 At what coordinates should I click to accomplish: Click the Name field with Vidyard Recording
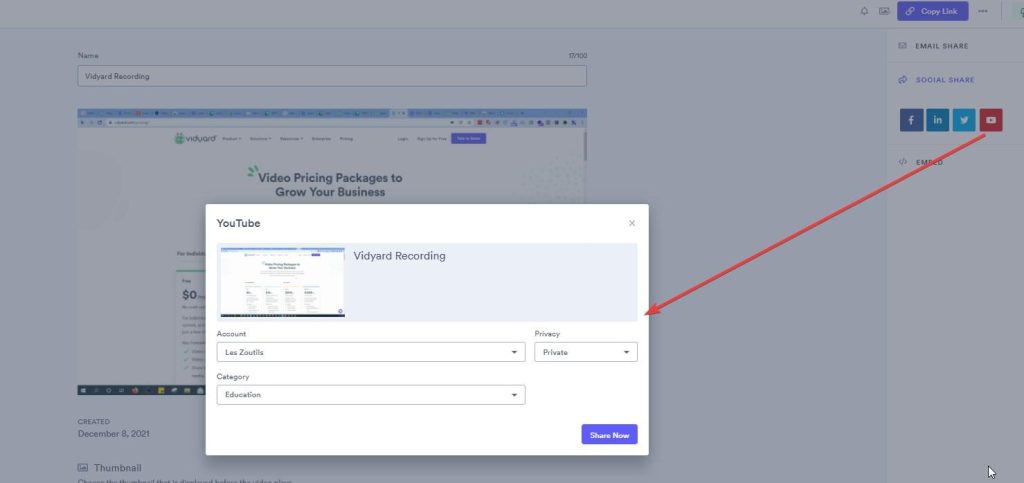pos(332,76)
